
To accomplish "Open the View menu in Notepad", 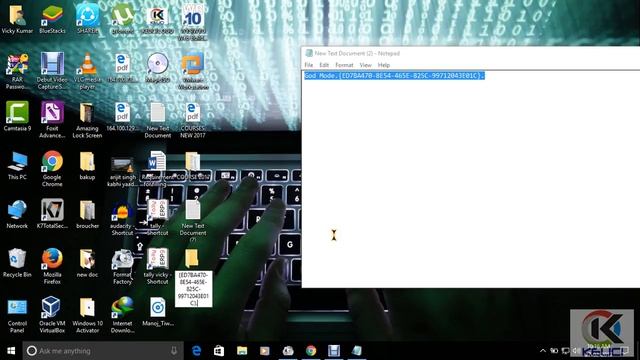I will (365, 65).
